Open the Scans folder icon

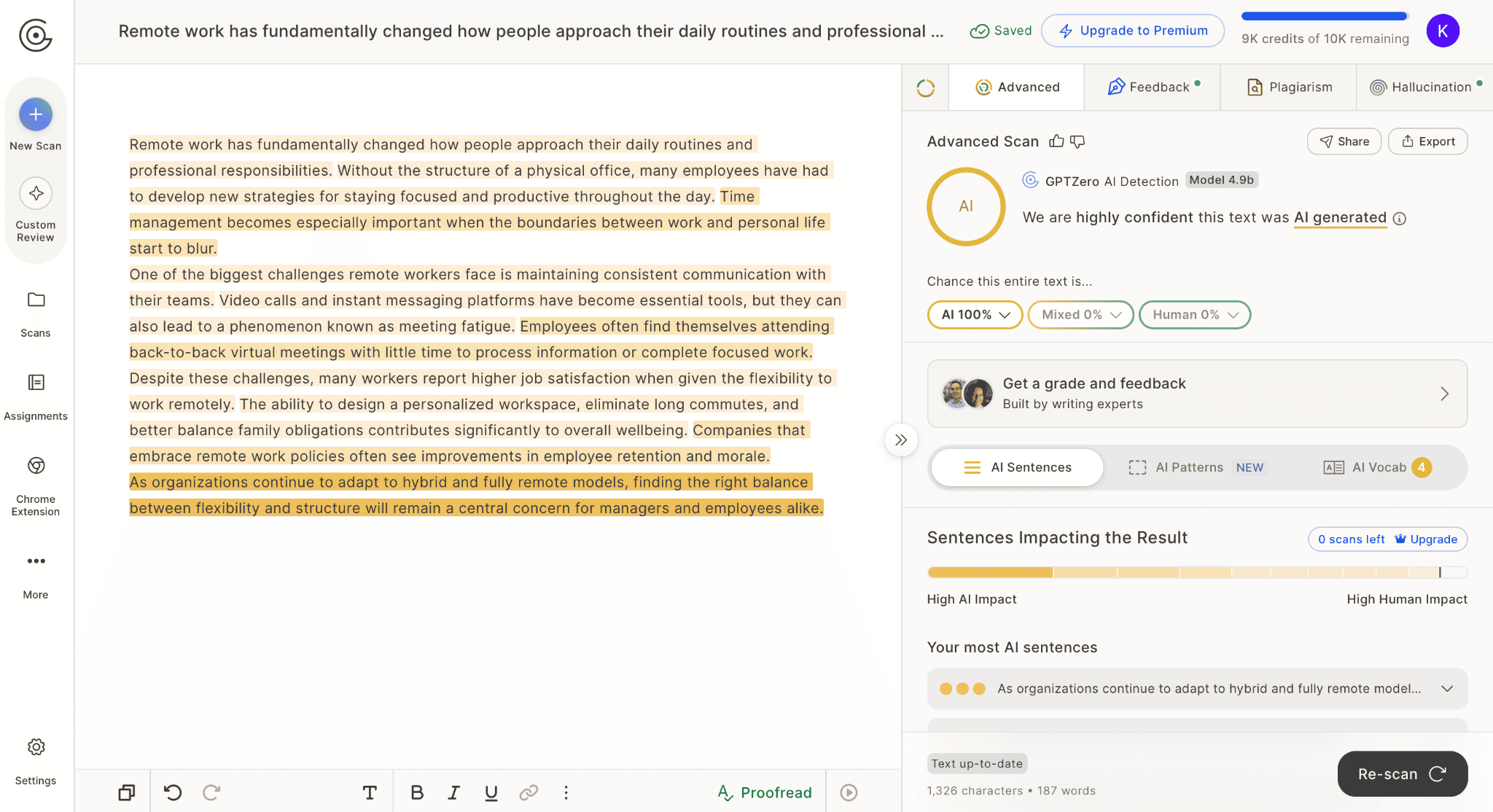[36, 300]
